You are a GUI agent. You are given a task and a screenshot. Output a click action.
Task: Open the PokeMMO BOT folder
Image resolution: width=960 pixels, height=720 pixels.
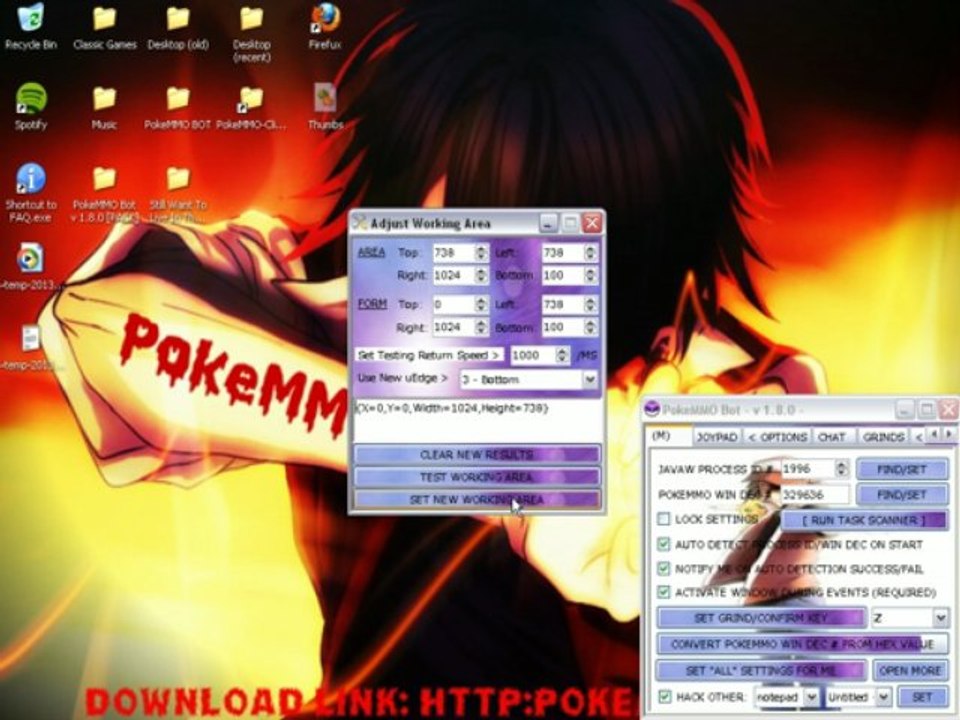tap(178, 107)
